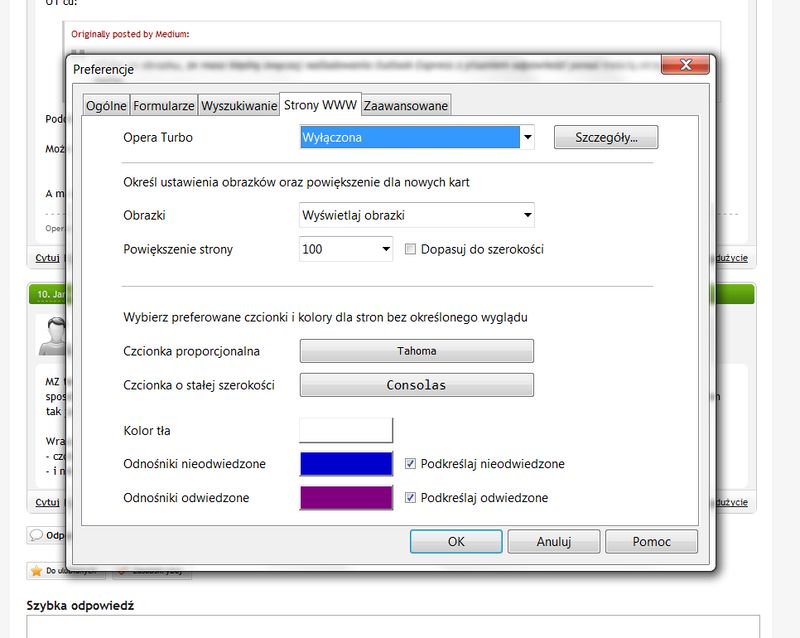Click the Anuluj button
This screenshot has height=638, width=800.
(x=553, y=541)
